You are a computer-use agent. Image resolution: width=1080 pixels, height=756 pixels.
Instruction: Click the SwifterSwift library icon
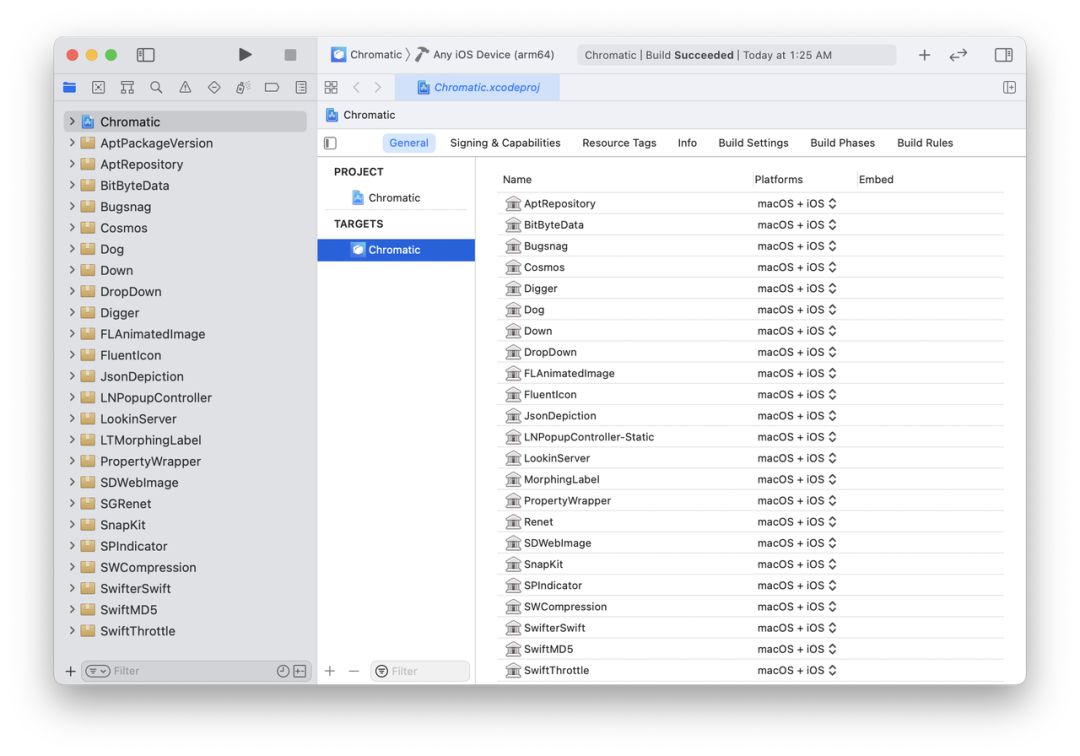(x=513, y=628)
